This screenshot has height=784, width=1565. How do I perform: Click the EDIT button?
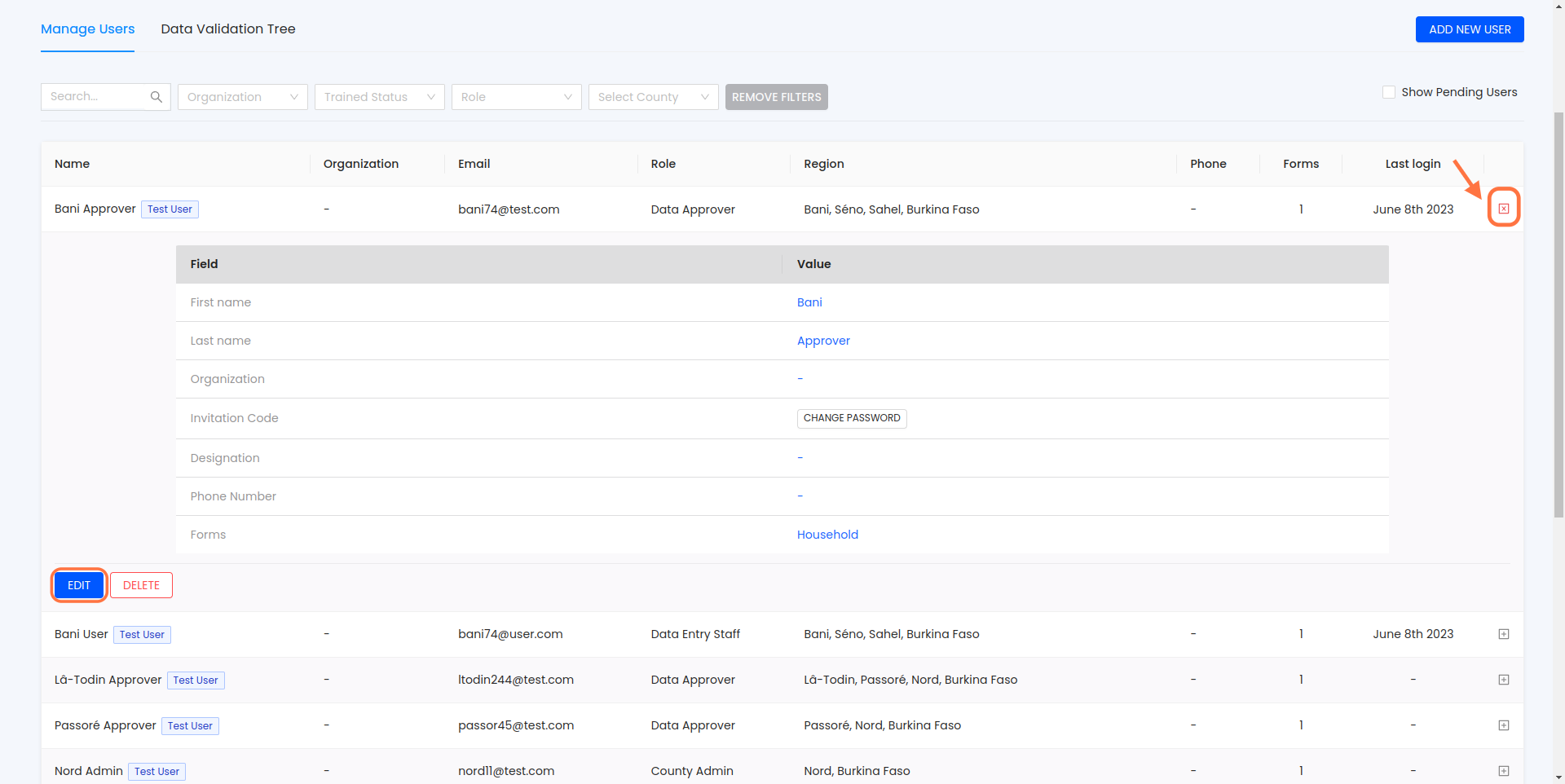[79, 585]
